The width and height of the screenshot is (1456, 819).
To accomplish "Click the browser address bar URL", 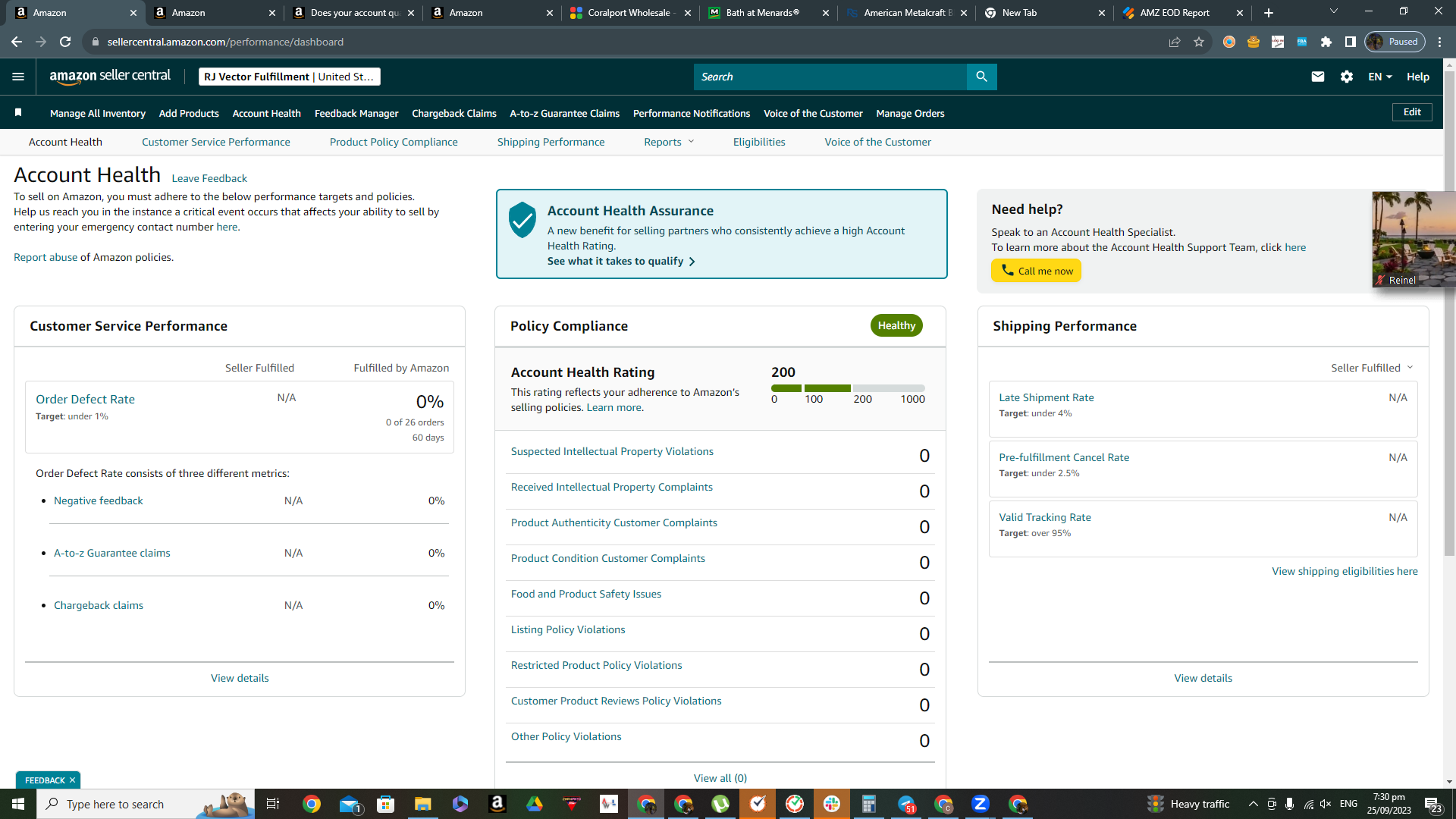I will click(225, 42).
